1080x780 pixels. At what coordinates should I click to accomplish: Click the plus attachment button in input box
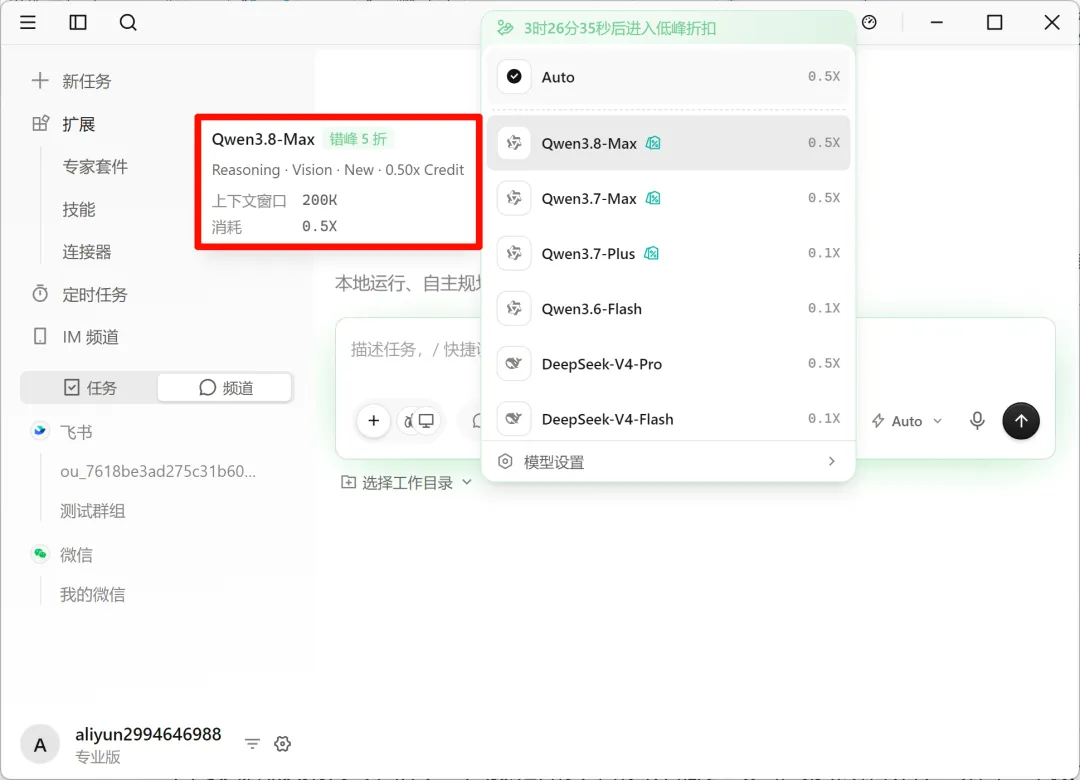374,421
